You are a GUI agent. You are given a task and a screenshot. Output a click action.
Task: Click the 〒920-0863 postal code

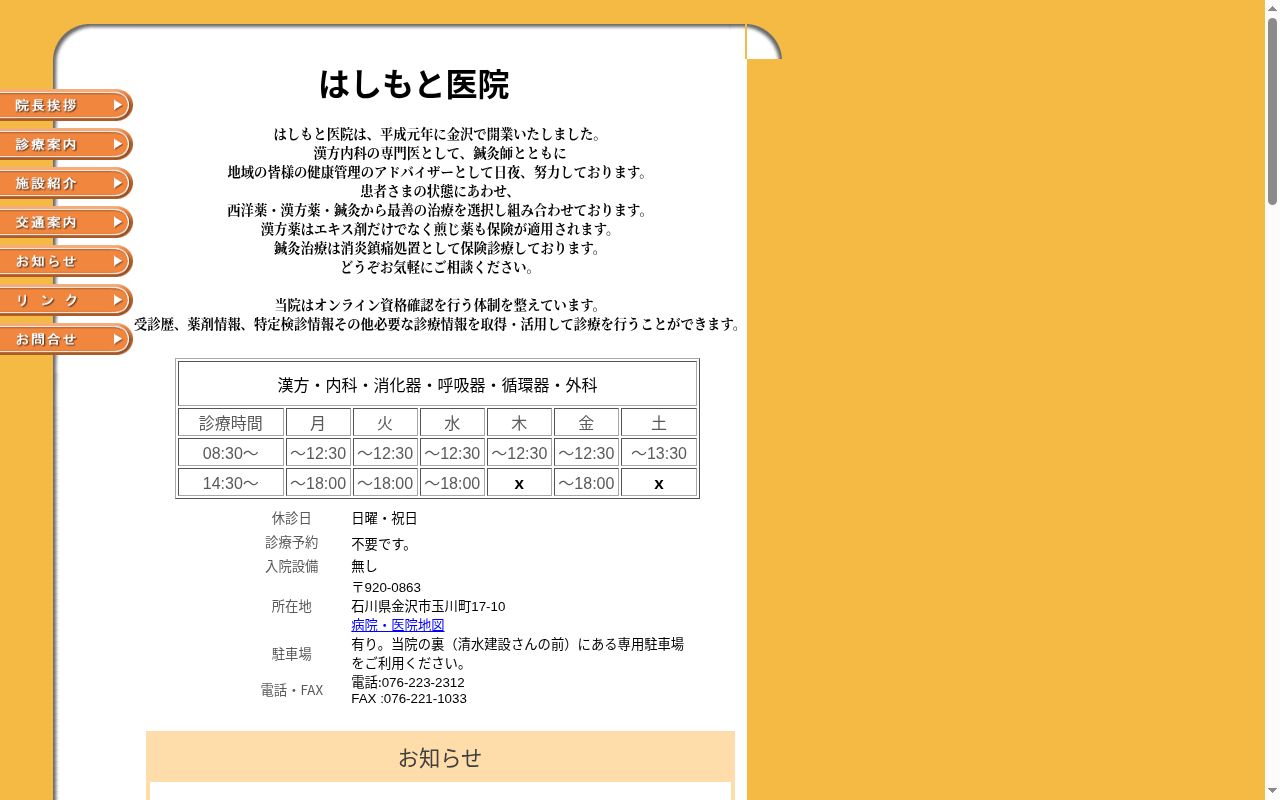(386, 587)
